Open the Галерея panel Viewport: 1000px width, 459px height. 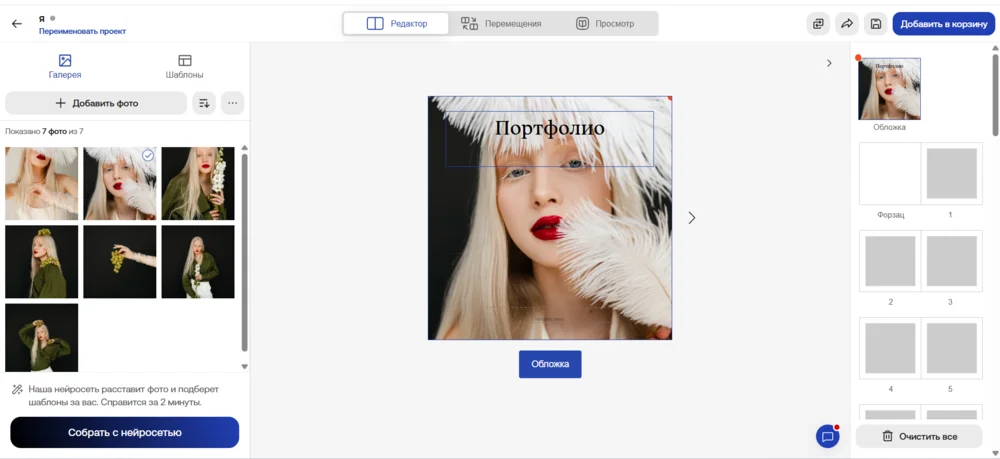click(x=65, y=67)
